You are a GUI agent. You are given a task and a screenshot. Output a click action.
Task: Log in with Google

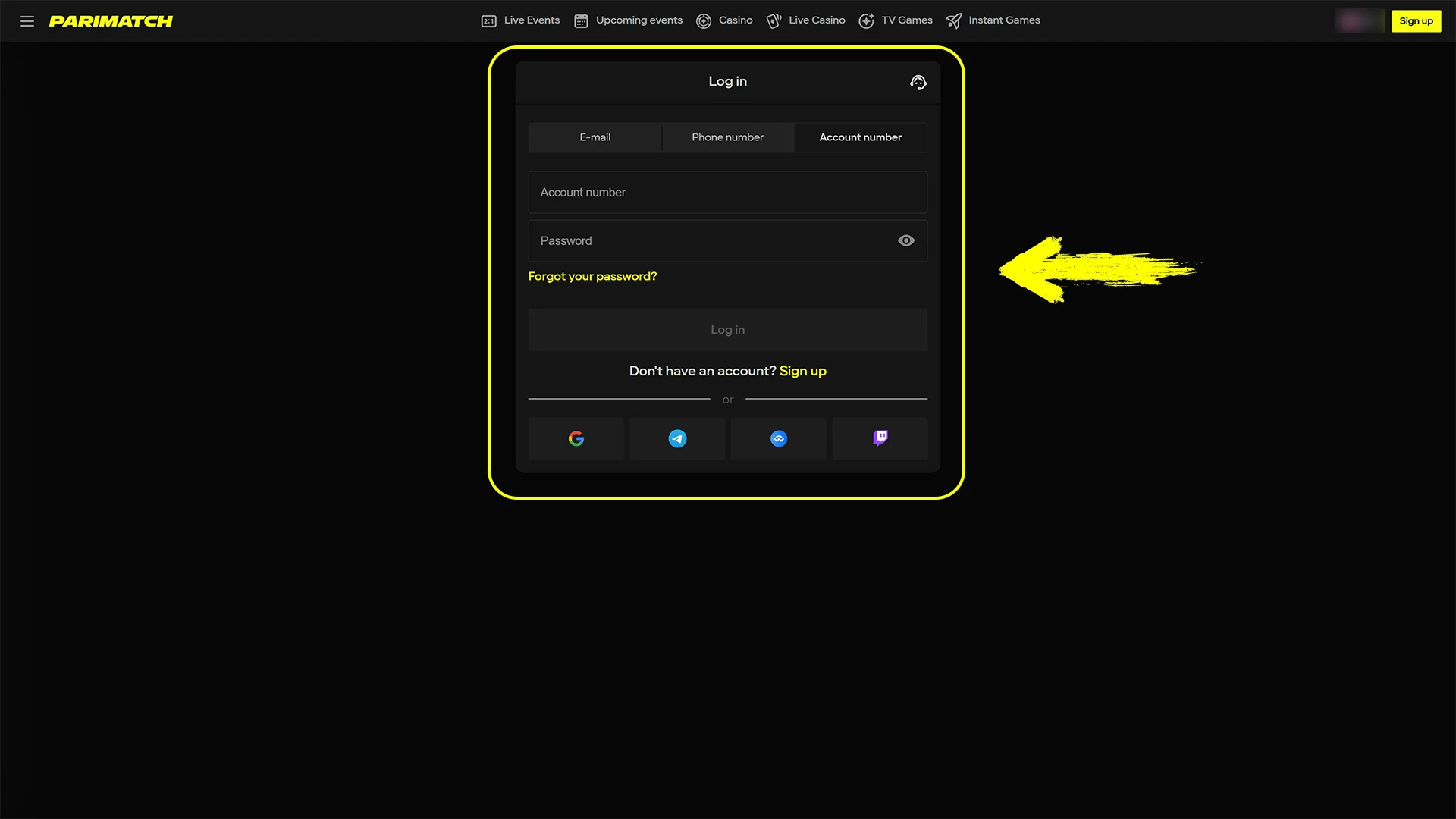(x=576, y=438)
